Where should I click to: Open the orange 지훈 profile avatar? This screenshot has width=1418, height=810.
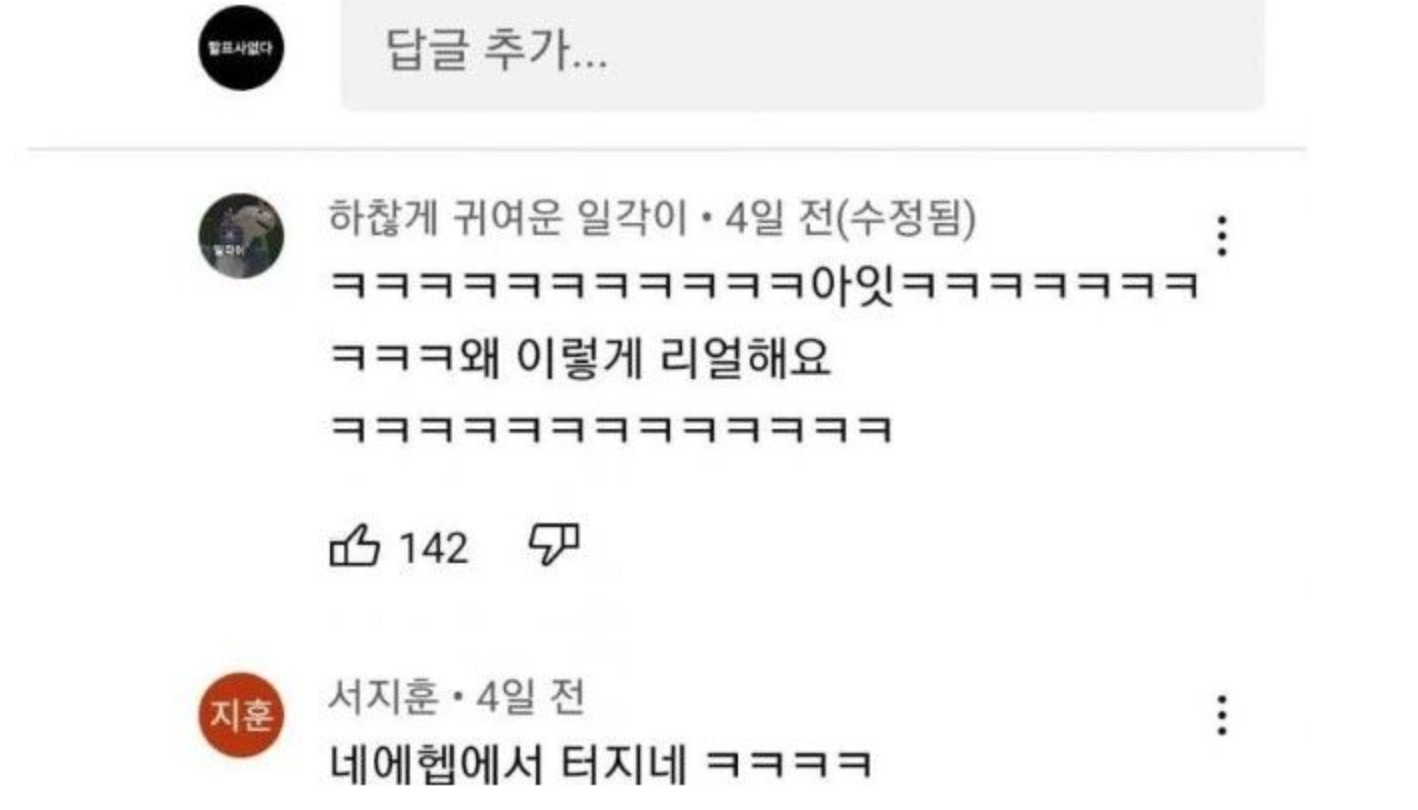[x=241, y=715]
